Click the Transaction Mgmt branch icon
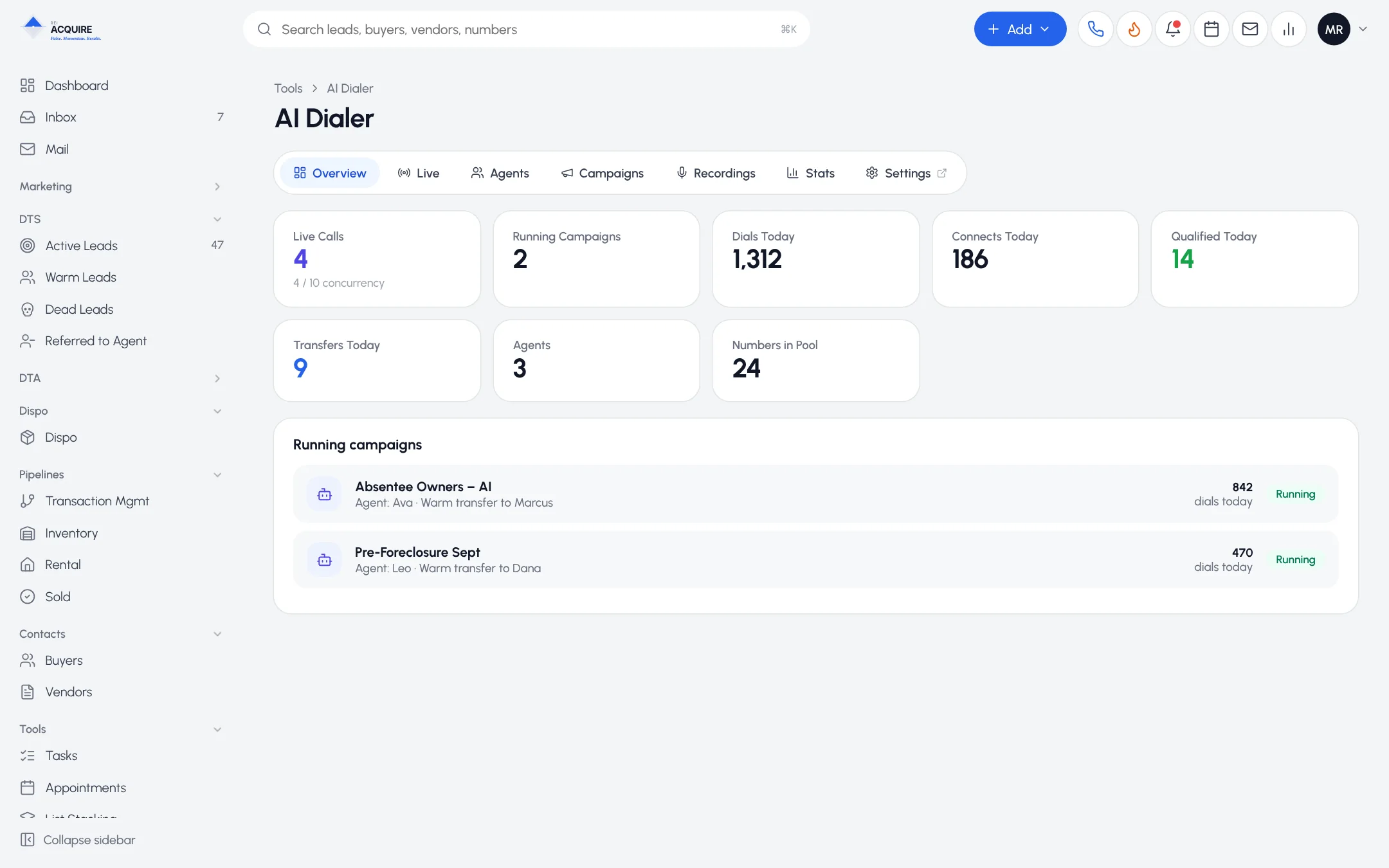1389x868 pixels. click(27, 501)
